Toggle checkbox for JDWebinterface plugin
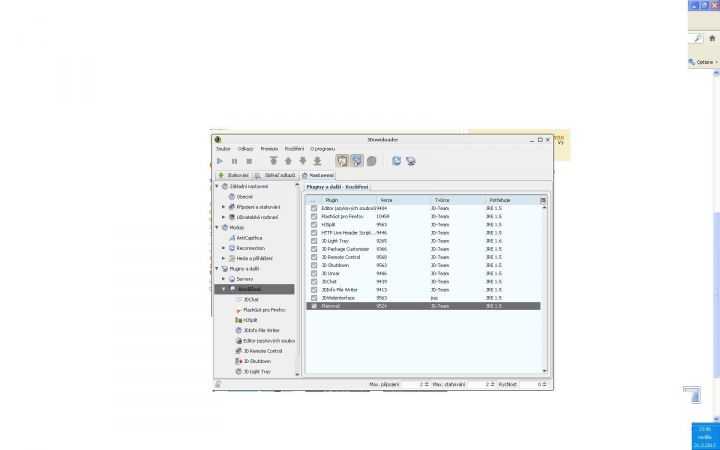This screenshot has height=450, width=720. tap(314, 298)
